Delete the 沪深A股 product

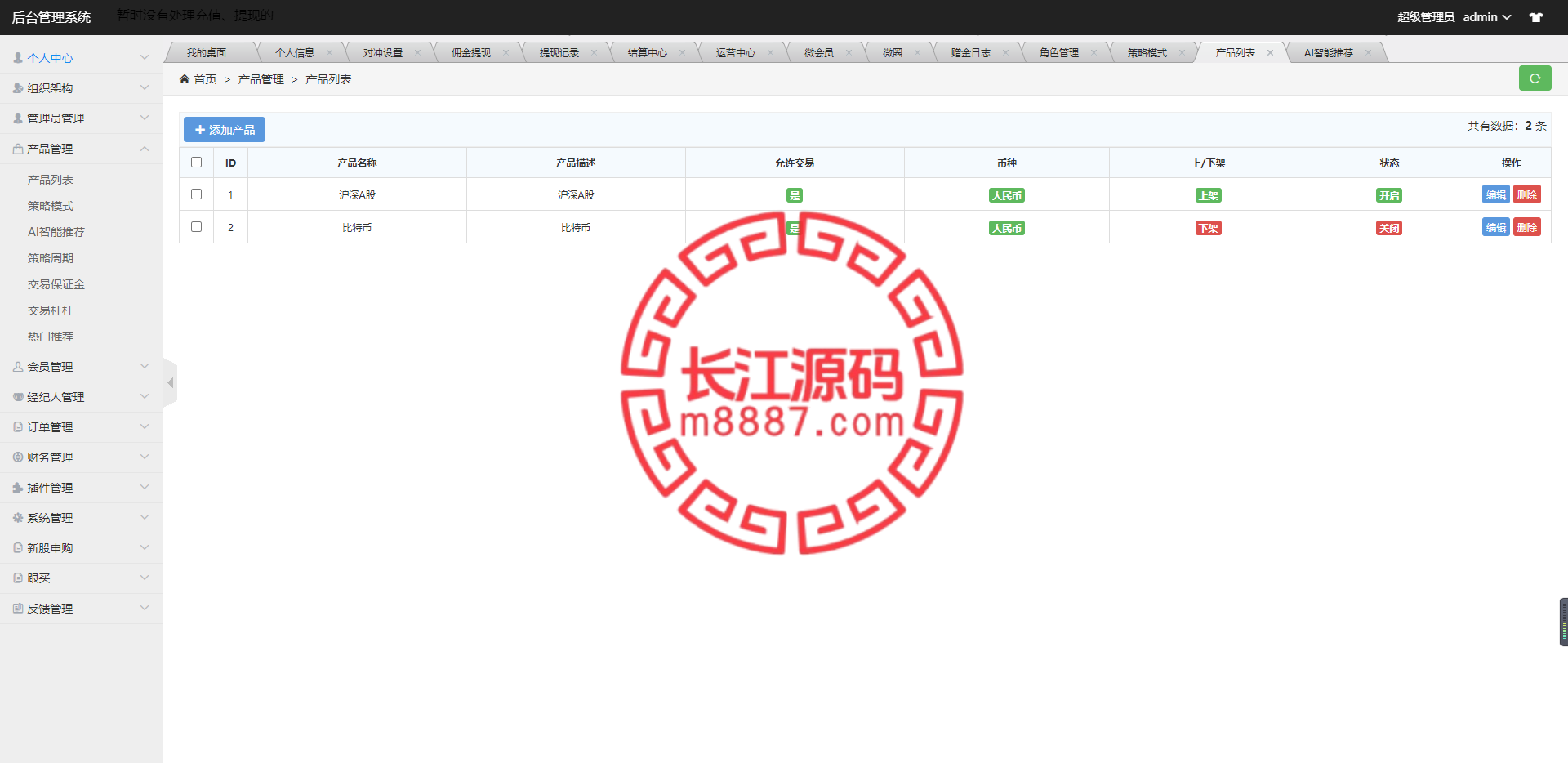pyautogui.click(x=1527, y=194)
